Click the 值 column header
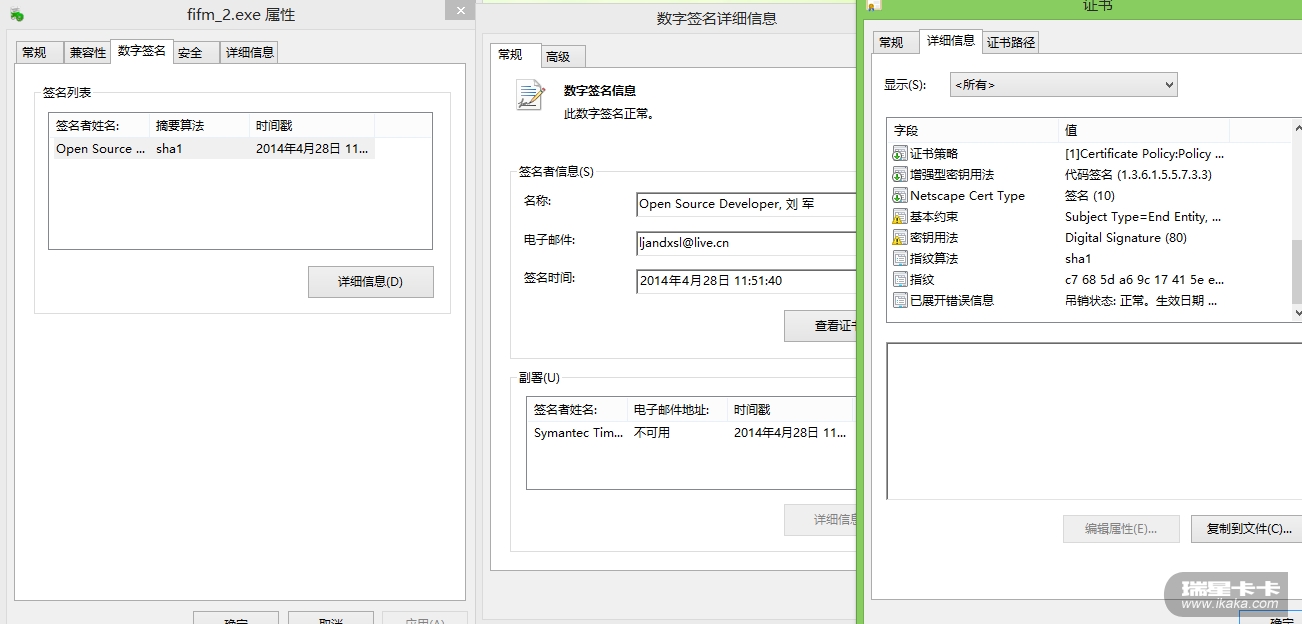The width and height of the screenshot is (1302, 624). tap(1143, 131)
